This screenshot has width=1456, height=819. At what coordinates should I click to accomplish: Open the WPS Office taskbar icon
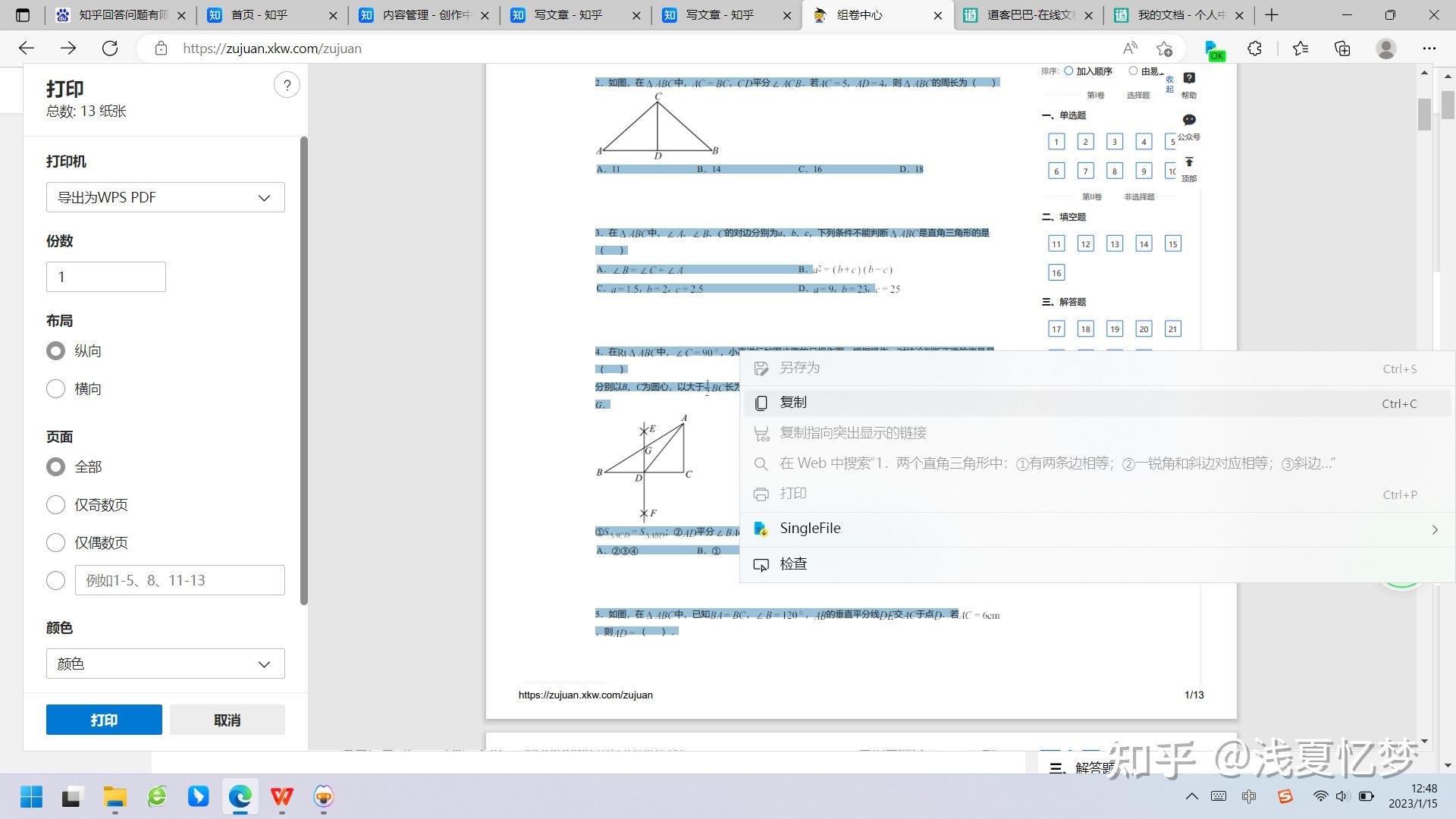coord(282,796)
